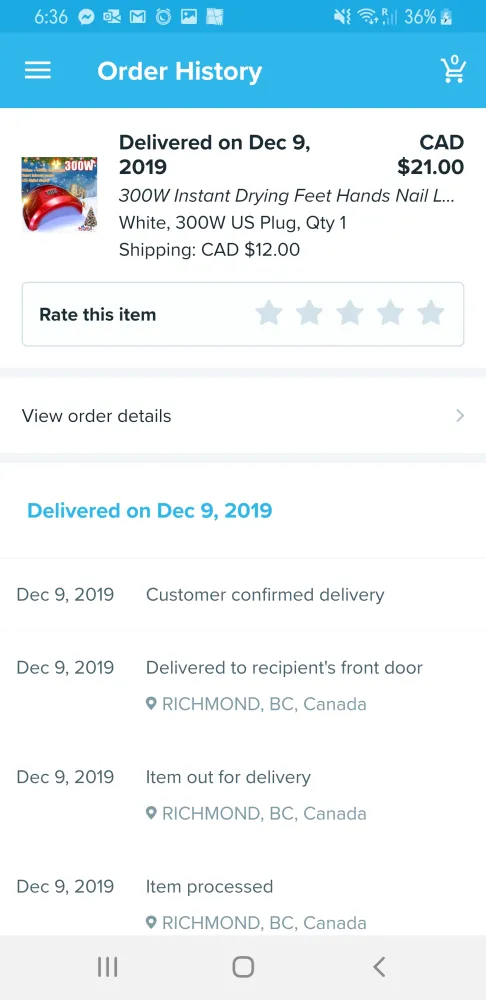
Task: Rate the item one star
Action: (x=269, y=314)
